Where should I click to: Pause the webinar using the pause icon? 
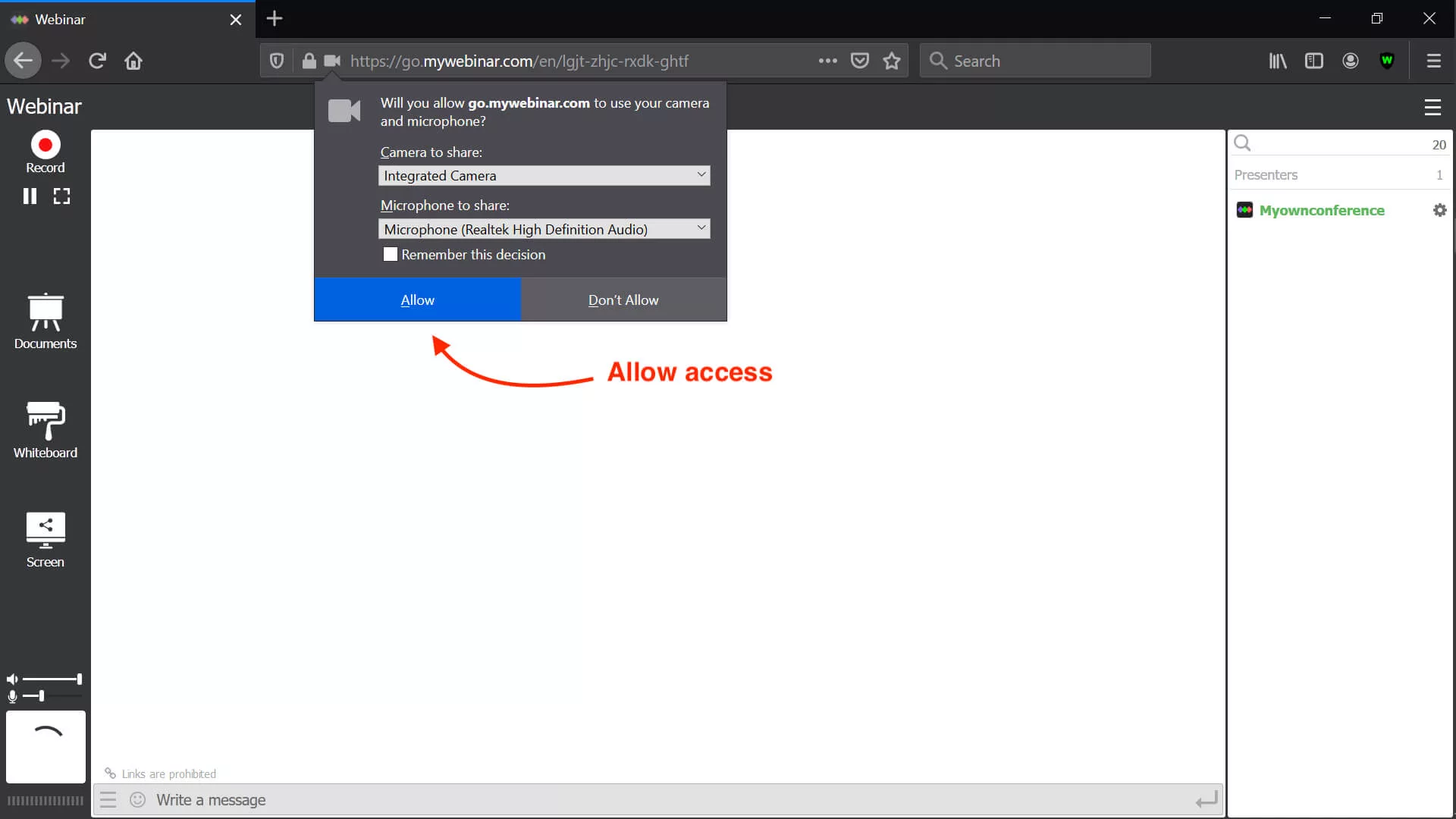click(x=30, y=196)
